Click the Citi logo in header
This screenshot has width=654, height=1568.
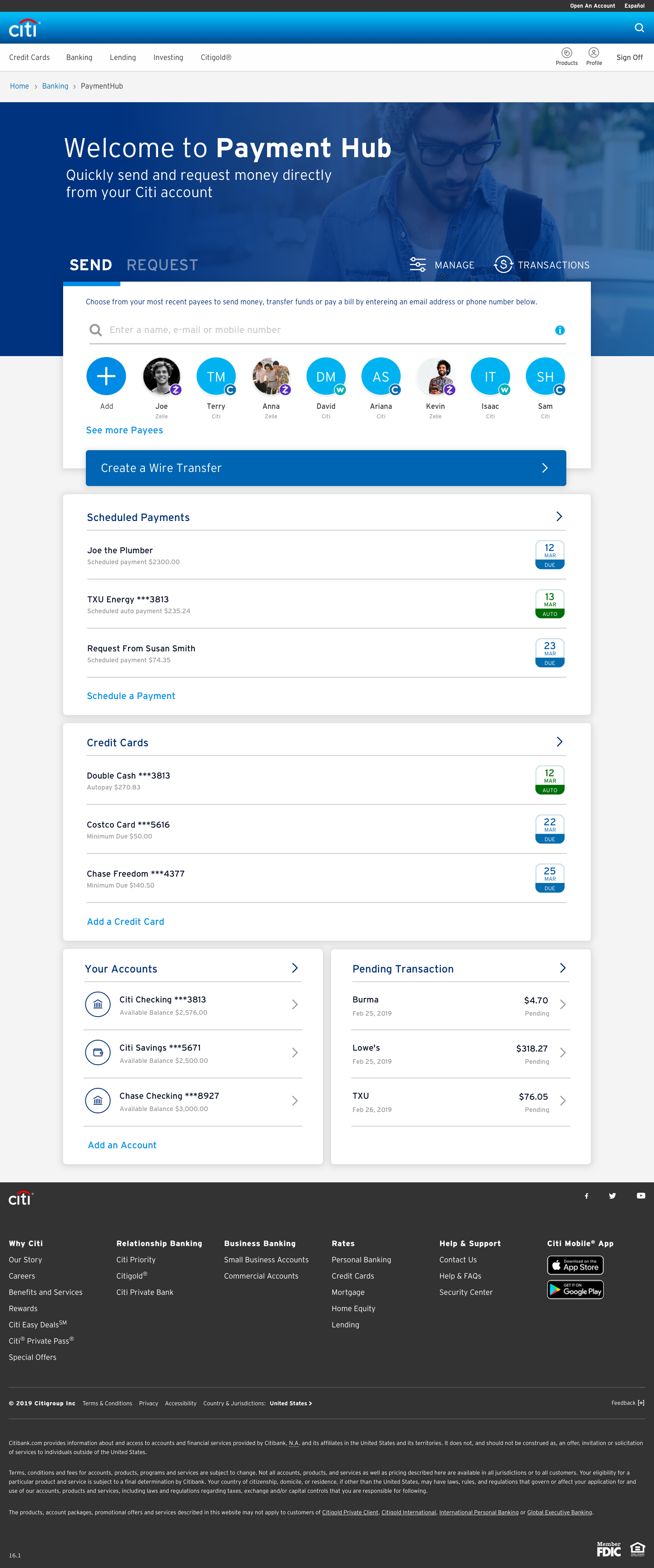coord(25,28)
